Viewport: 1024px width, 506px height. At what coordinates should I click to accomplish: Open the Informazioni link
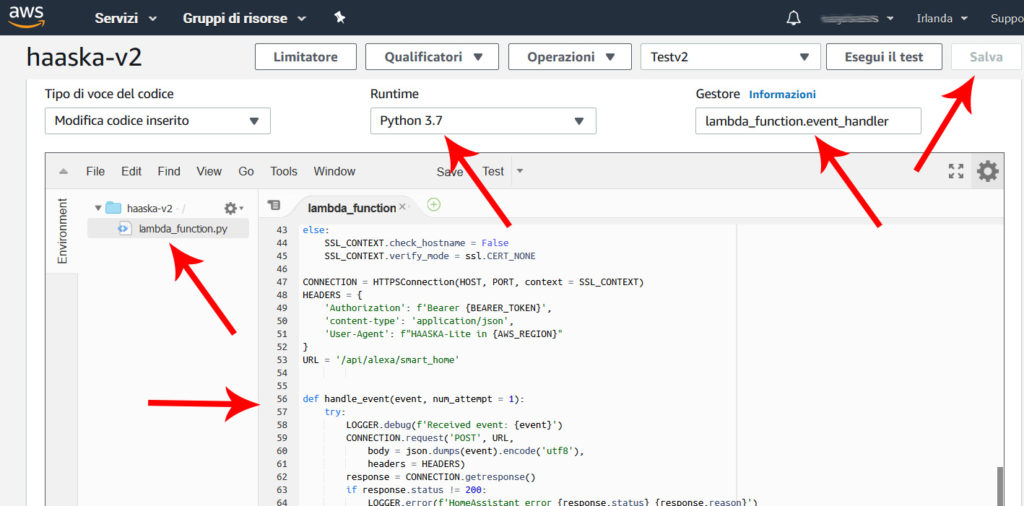point(782,95)
